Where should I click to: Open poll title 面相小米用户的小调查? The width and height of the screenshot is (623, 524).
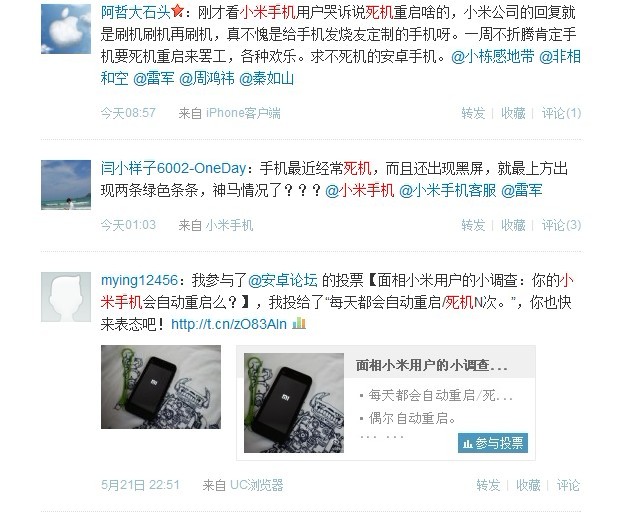pyautogui.click(x=431, y=365)
